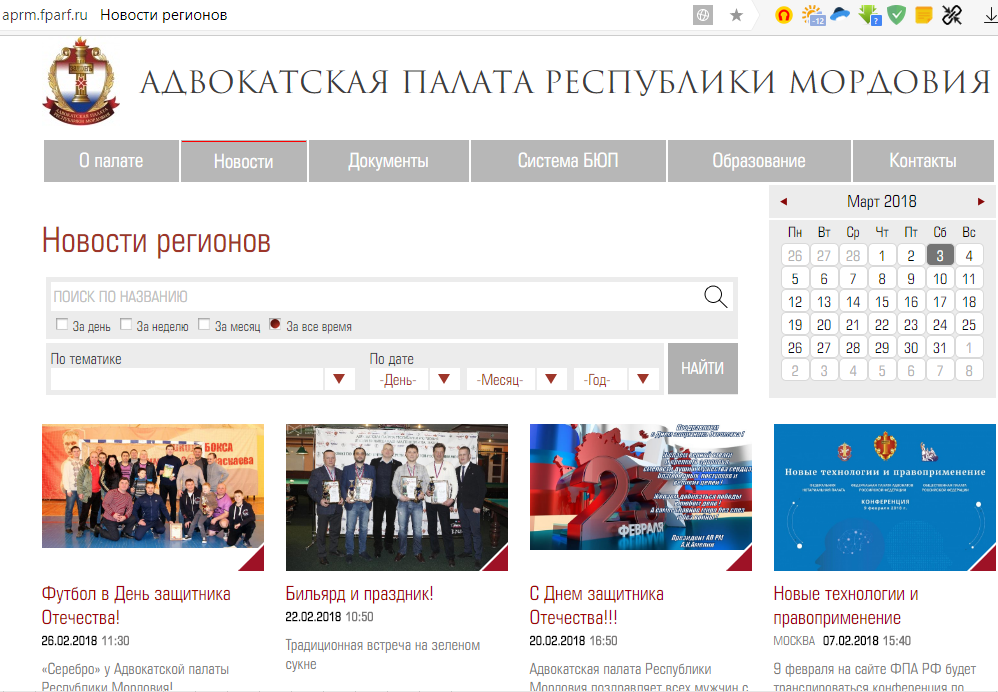This screenshot has height=692, width=998.
Task: Open the 'Новости' menu tab
Action: click(x=244, y=161)
